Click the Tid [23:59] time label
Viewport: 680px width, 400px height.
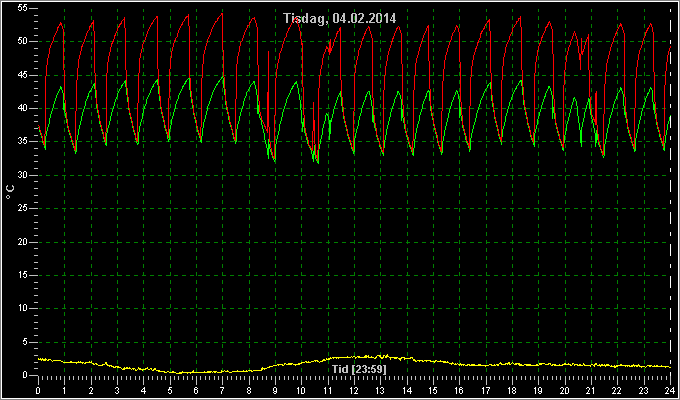click(x=359, y=369)
